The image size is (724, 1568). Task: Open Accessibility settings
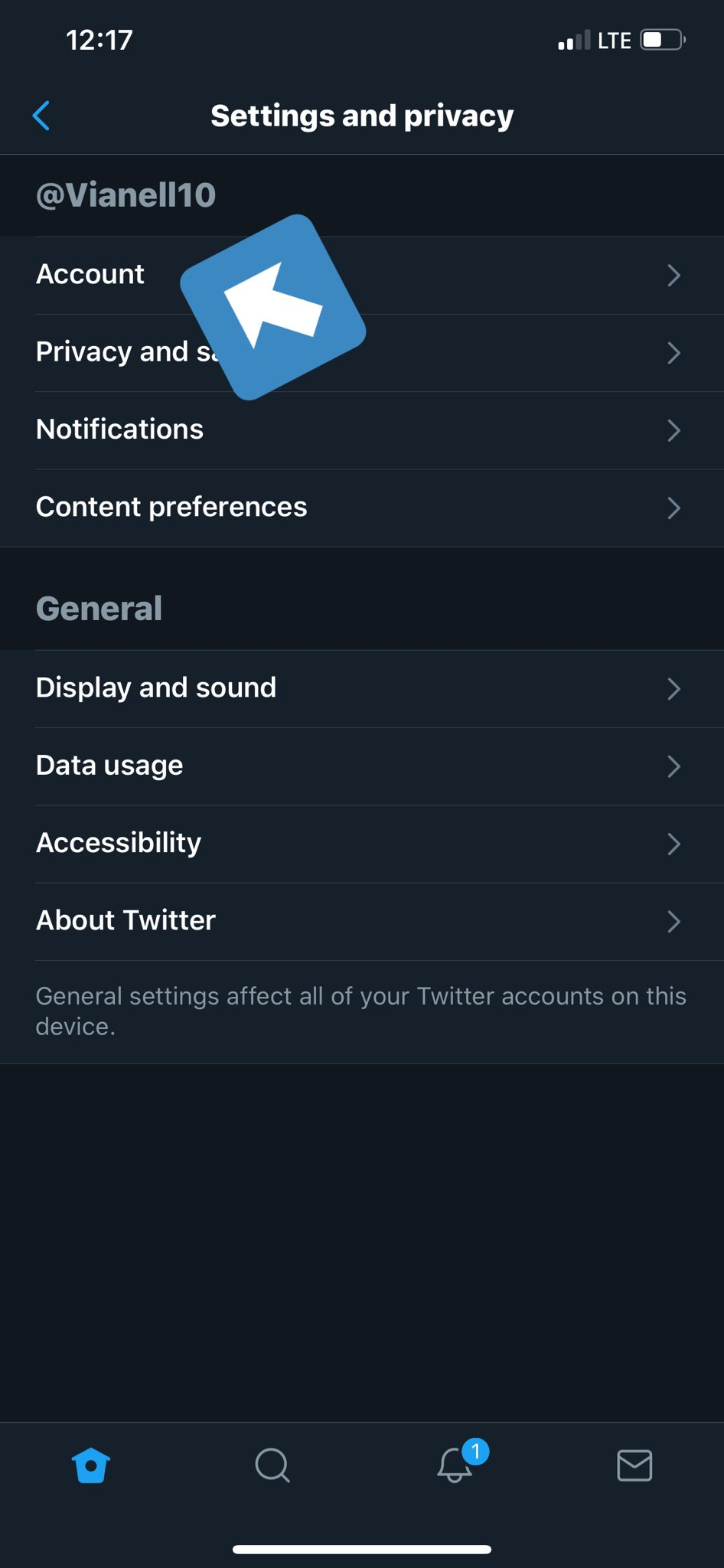point(362,844)
